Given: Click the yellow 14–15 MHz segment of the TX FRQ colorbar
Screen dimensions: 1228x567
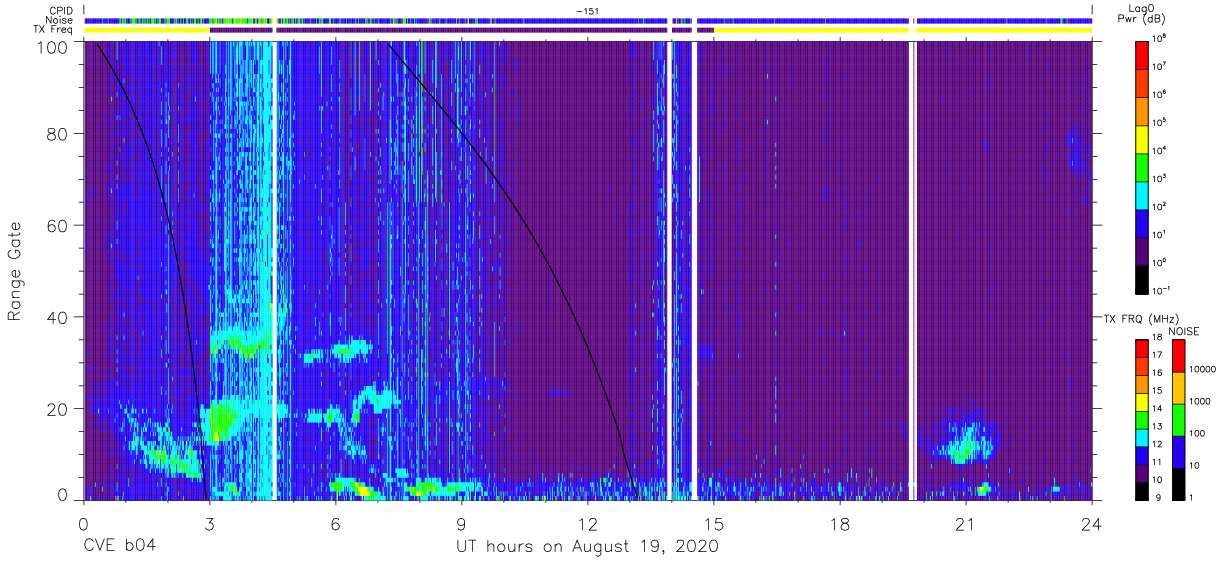Looking at the screenshot, I should pyautogui.click(x=1142, y=400).
